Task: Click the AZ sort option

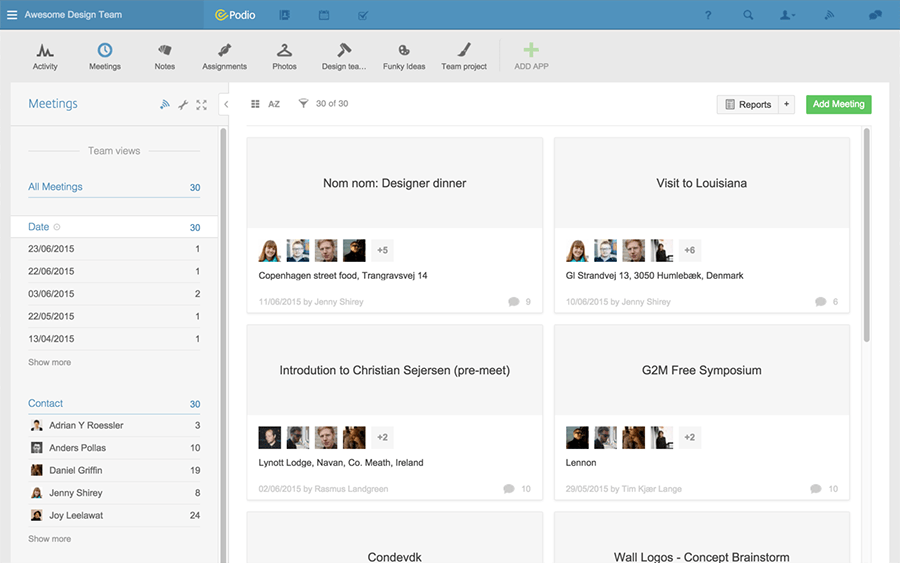Action: [x=274, y=104]
